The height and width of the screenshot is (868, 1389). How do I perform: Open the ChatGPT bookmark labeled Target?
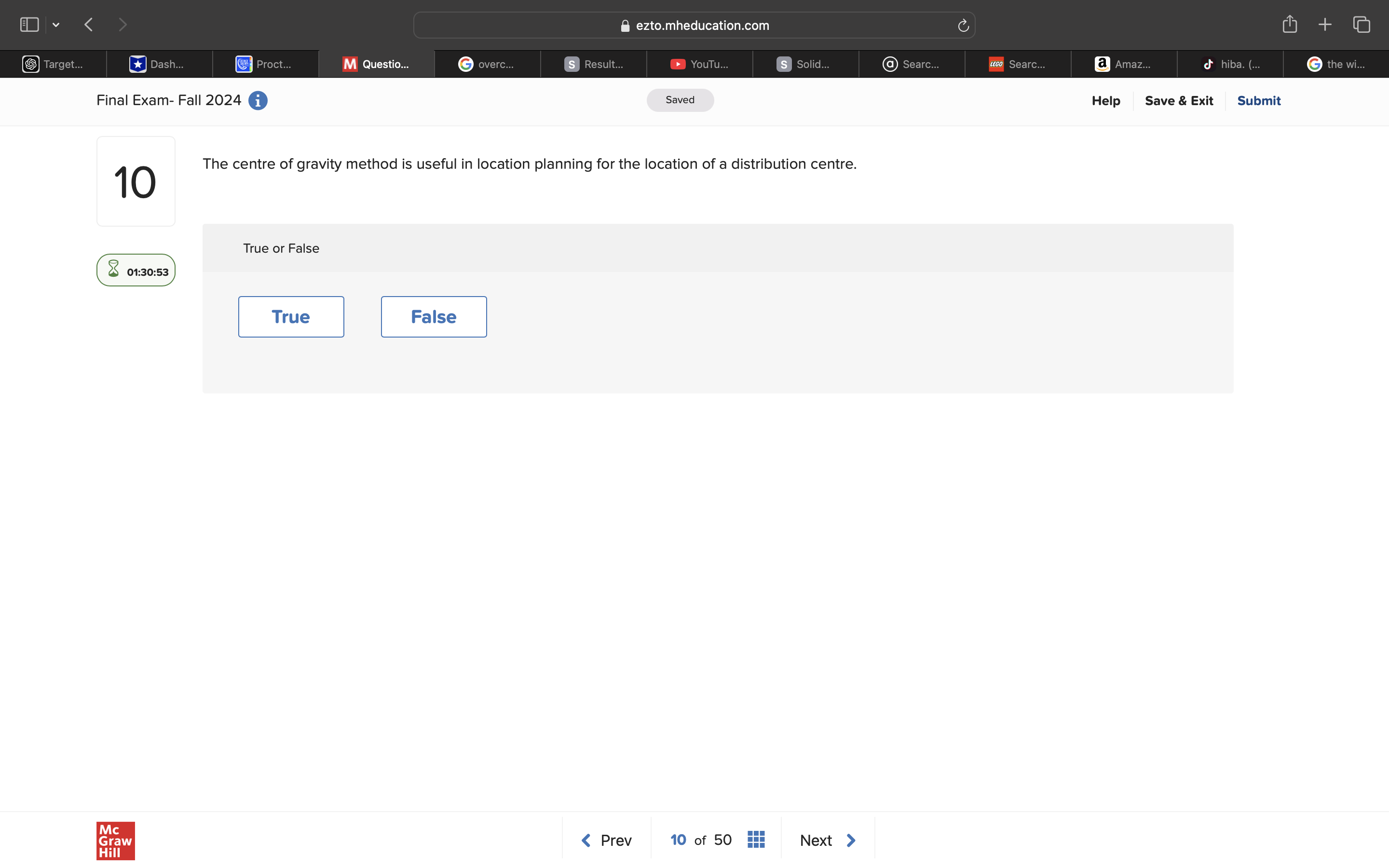coord(55,64)
